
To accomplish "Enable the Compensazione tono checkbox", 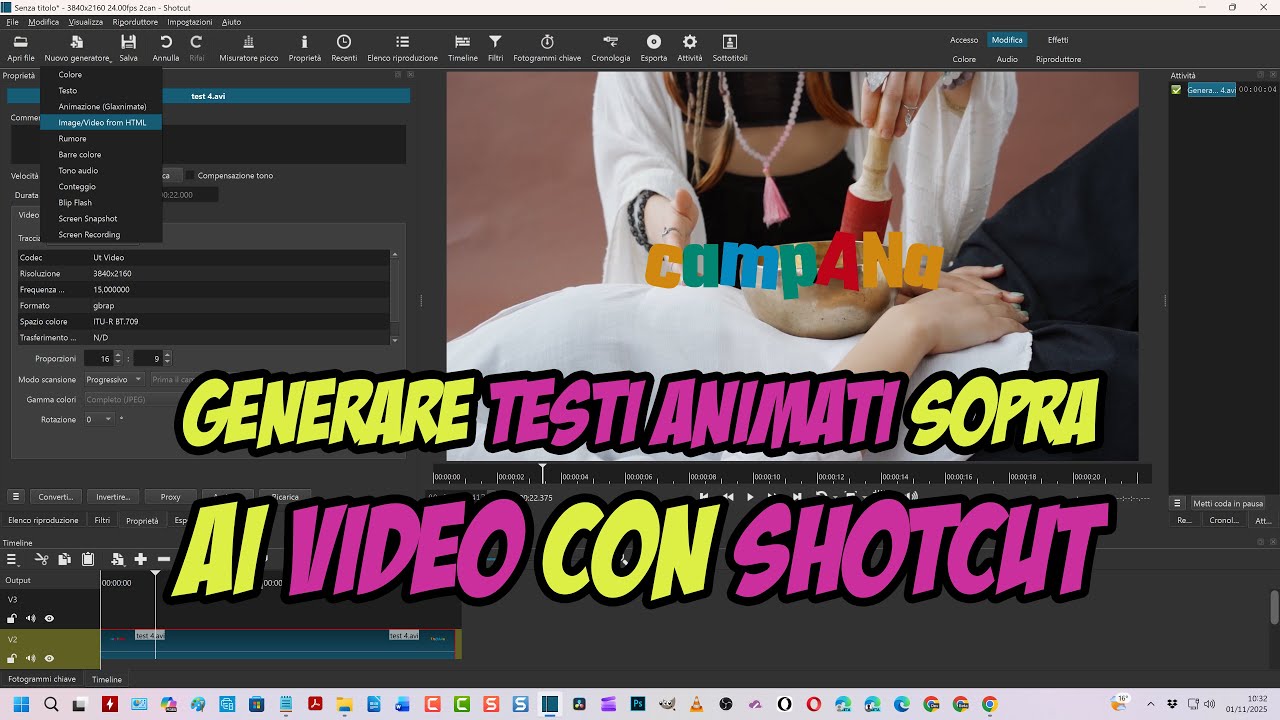I will point(190,176).
